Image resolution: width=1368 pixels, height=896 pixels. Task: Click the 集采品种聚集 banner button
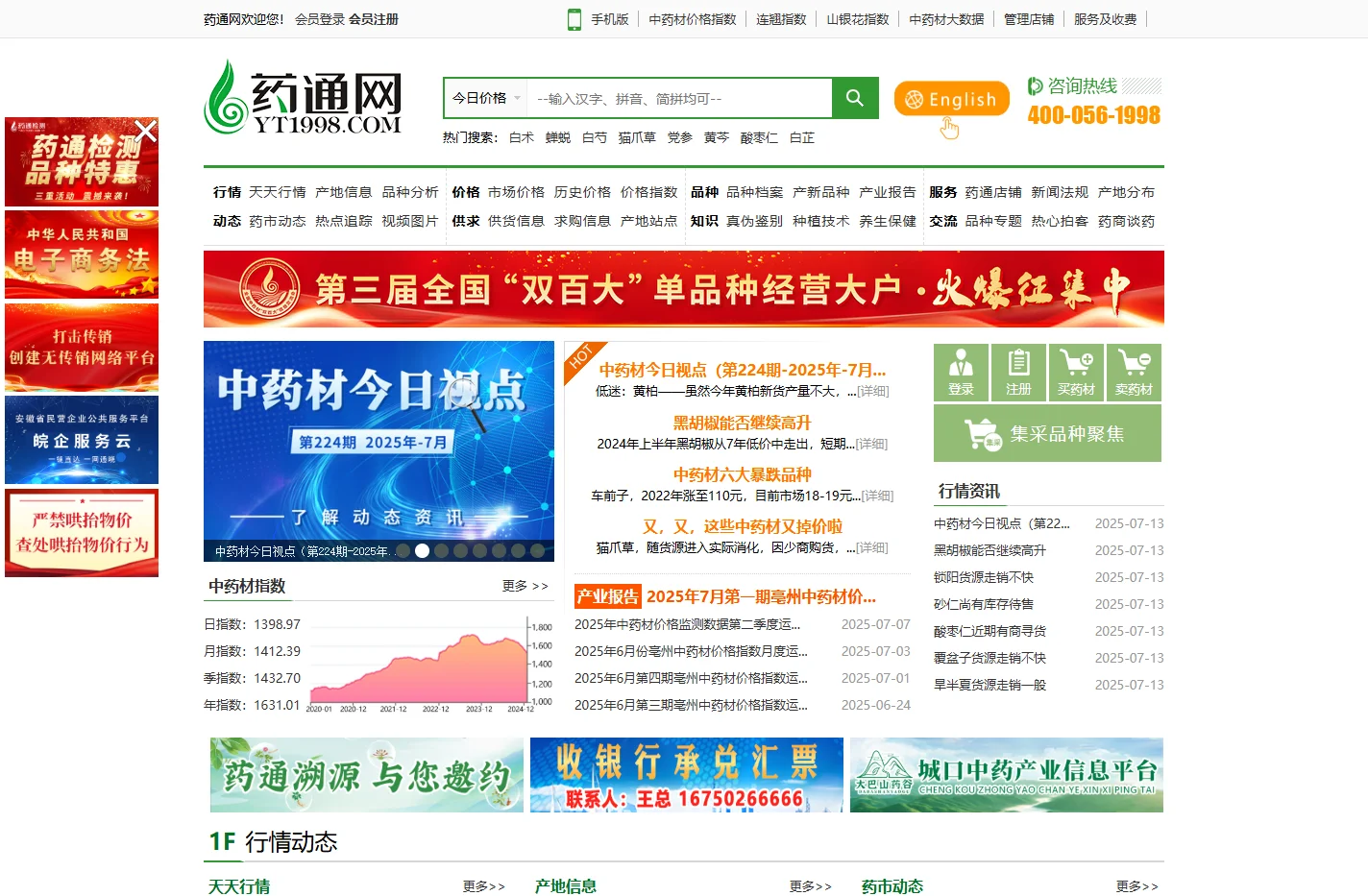click(x=1047, y=433)
